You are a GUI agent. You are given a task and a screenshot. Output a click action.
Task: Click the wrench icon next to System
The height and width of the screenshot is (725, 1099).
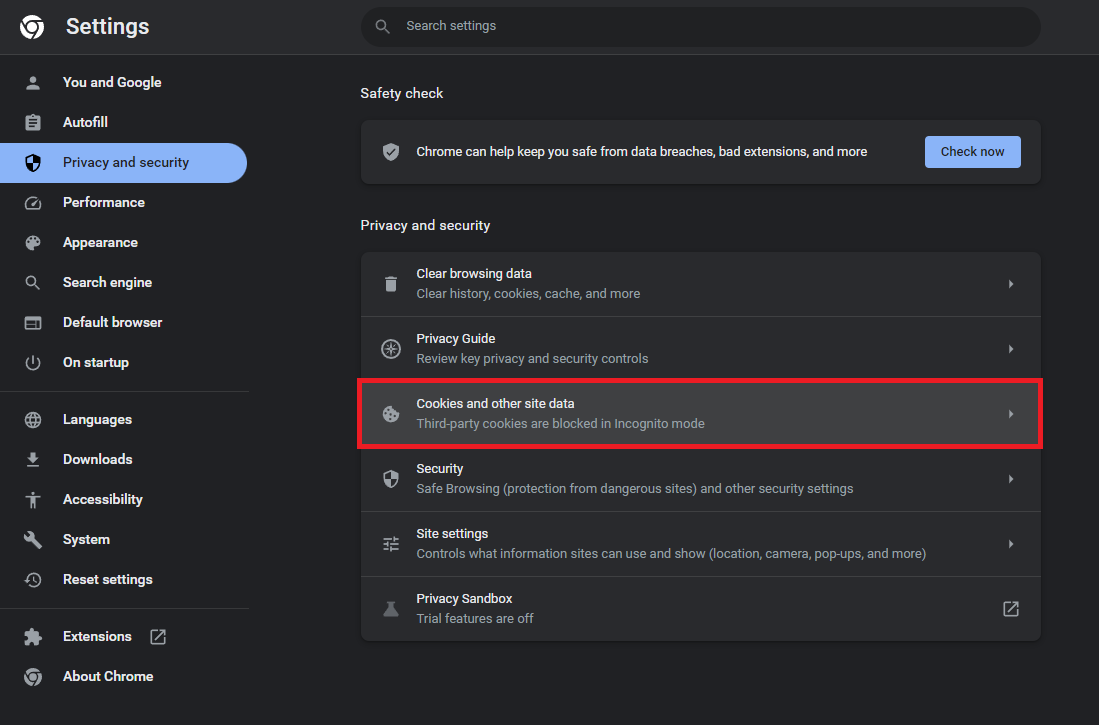[32, 538]
